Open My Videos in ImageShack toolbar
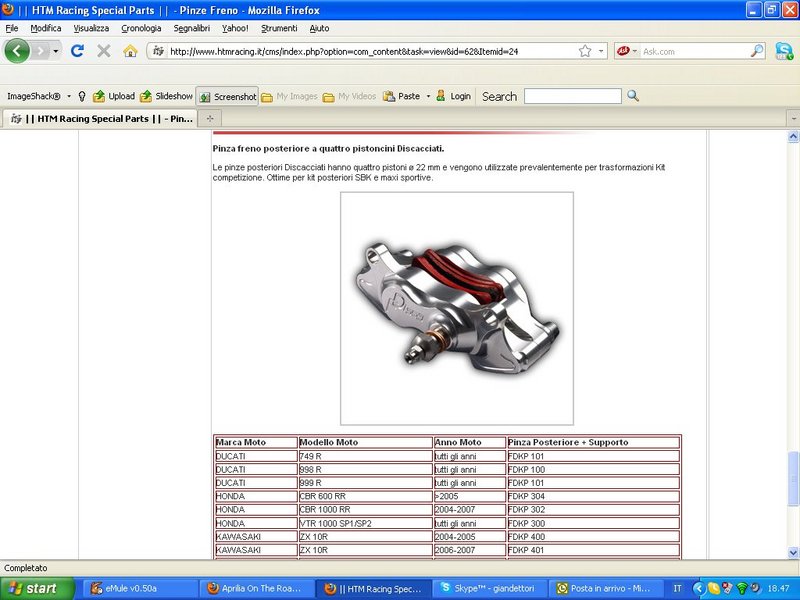The height and width of the screenshot is (600, 800). coord(349,96)
